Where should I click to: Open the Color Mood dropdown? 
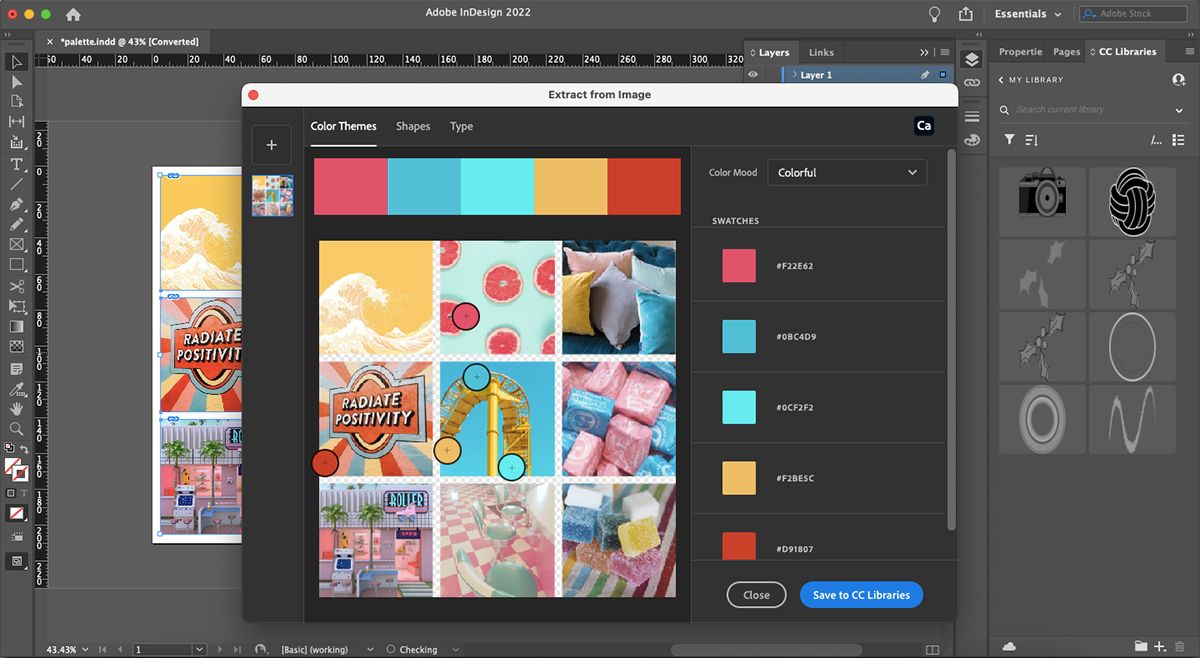pos(847,173)
